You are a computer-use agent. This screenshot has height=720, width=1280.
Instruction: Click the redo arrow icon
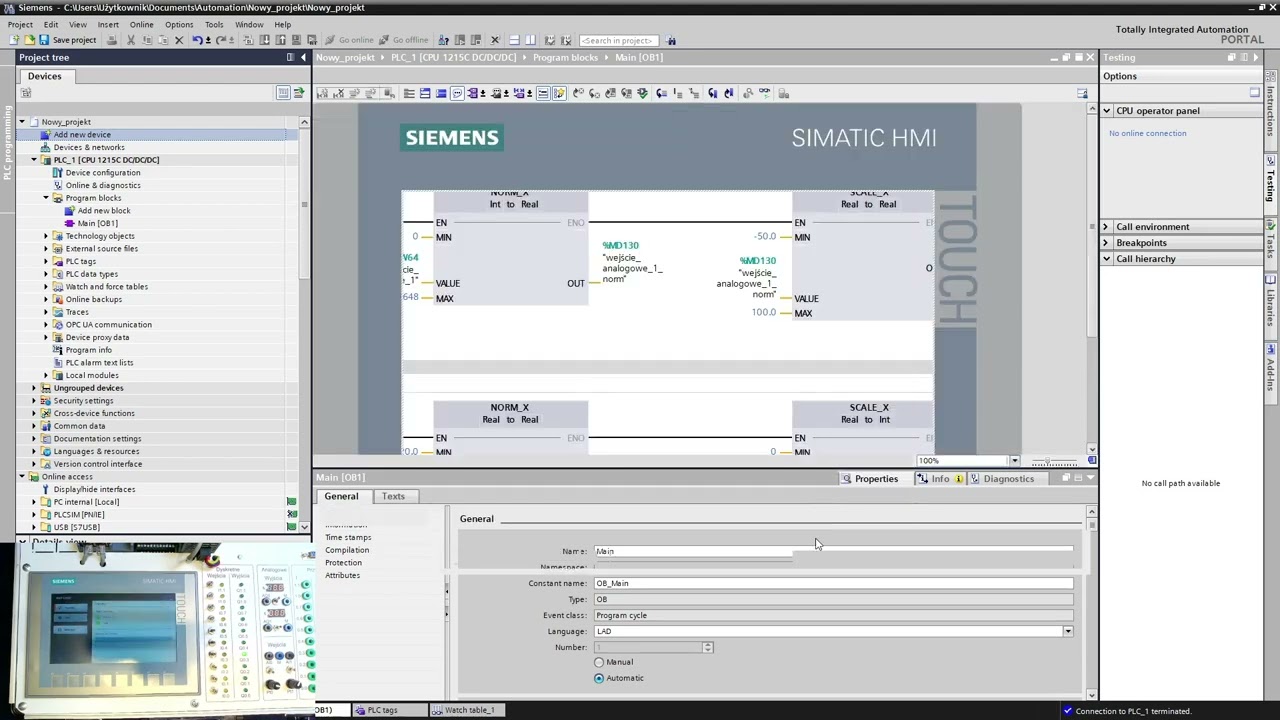point(221,40)
